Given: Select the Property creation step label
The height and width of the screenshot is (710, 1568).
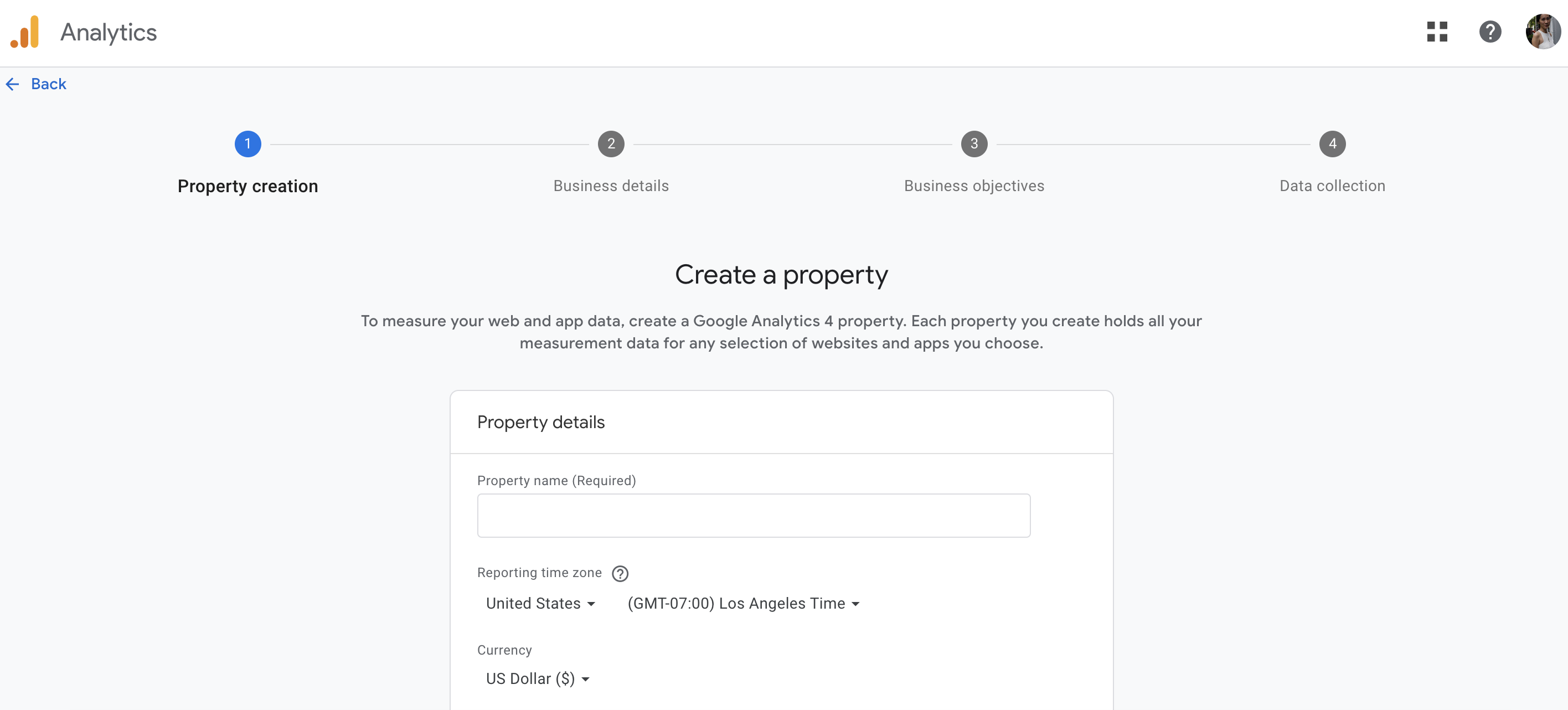Looking at the screenshot, I should pyautogui.click(x=247, y=186).
